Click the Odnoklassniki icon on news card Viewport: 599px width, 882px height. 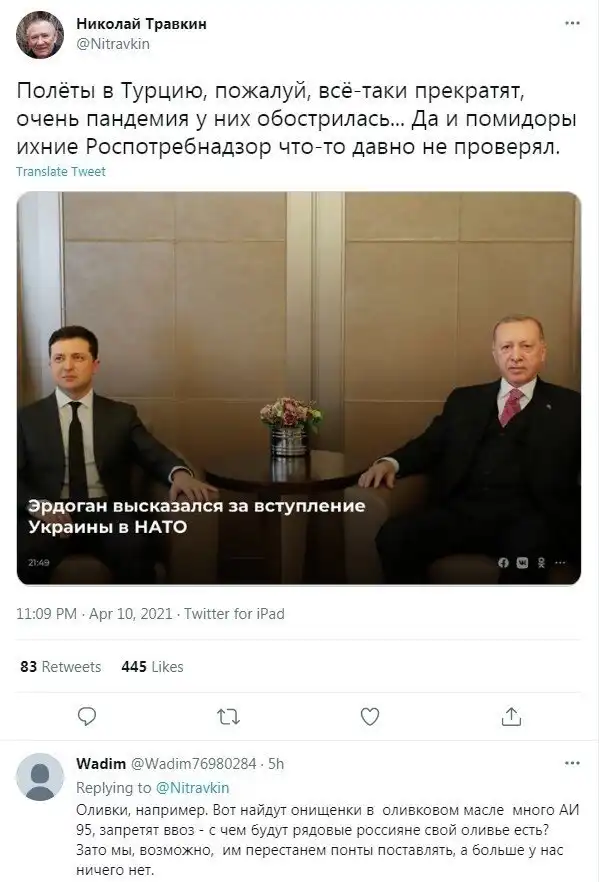(541, 562)
